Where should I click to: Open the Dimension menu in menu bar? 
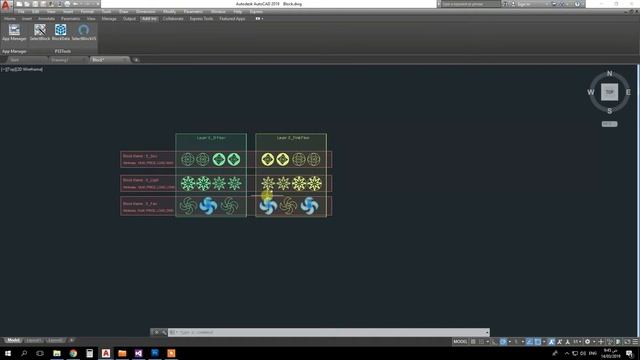145,12
